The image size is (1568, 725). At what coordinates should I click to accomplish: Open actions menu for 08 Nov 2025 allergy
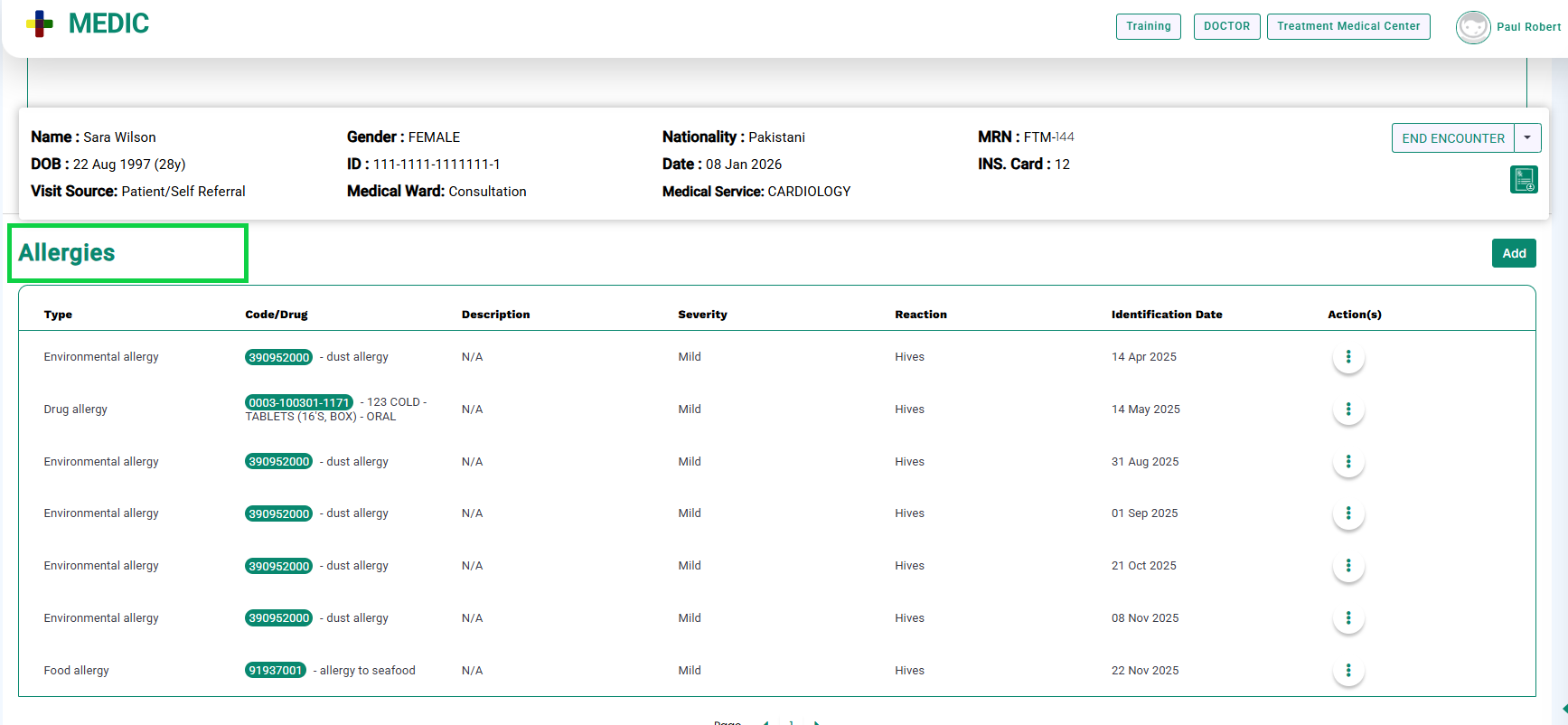click(1347, 618)
